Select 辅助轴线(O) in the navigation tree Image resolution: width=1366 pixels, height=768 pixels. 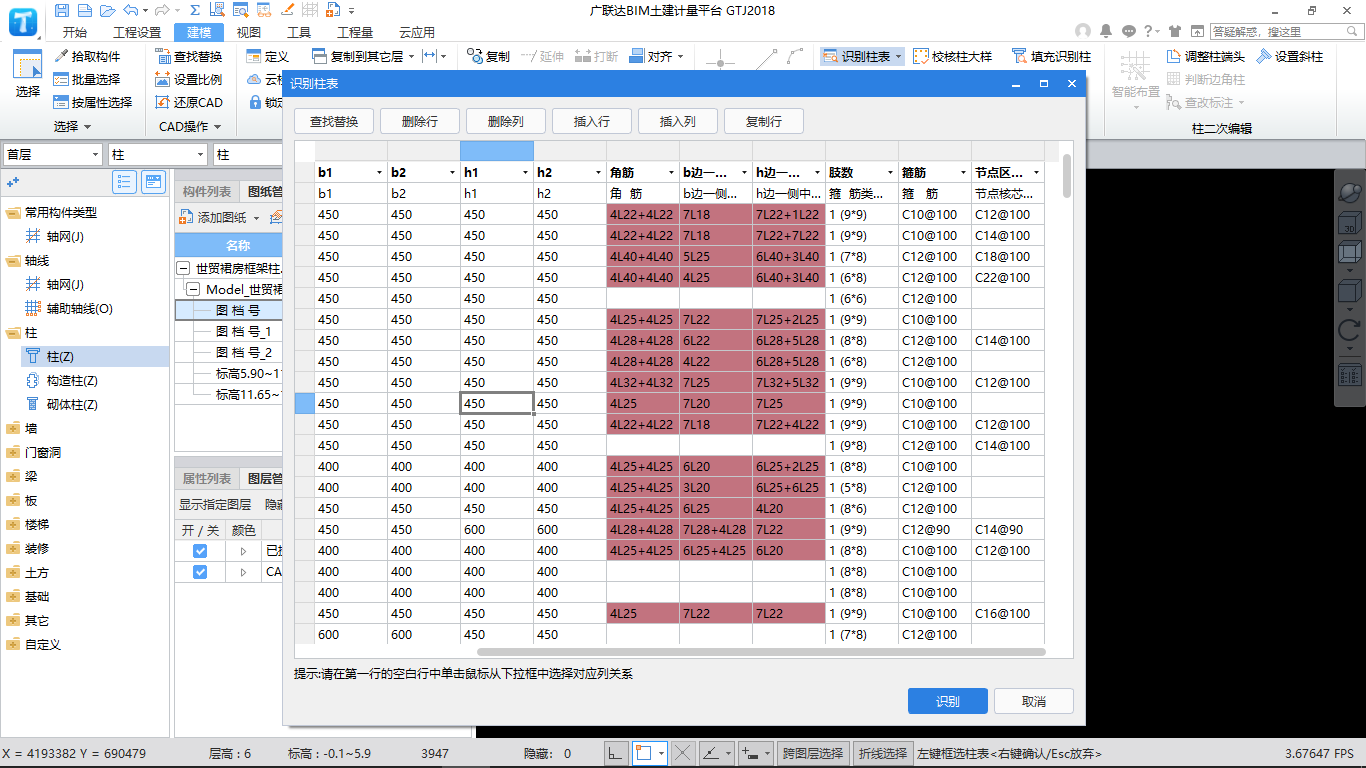(80, 309)
